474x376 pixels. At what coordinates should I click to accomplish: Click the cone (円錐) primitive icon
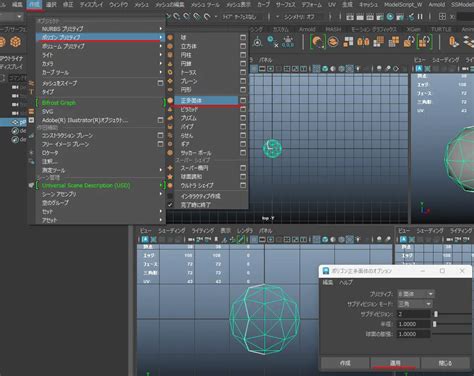point(170,63)
